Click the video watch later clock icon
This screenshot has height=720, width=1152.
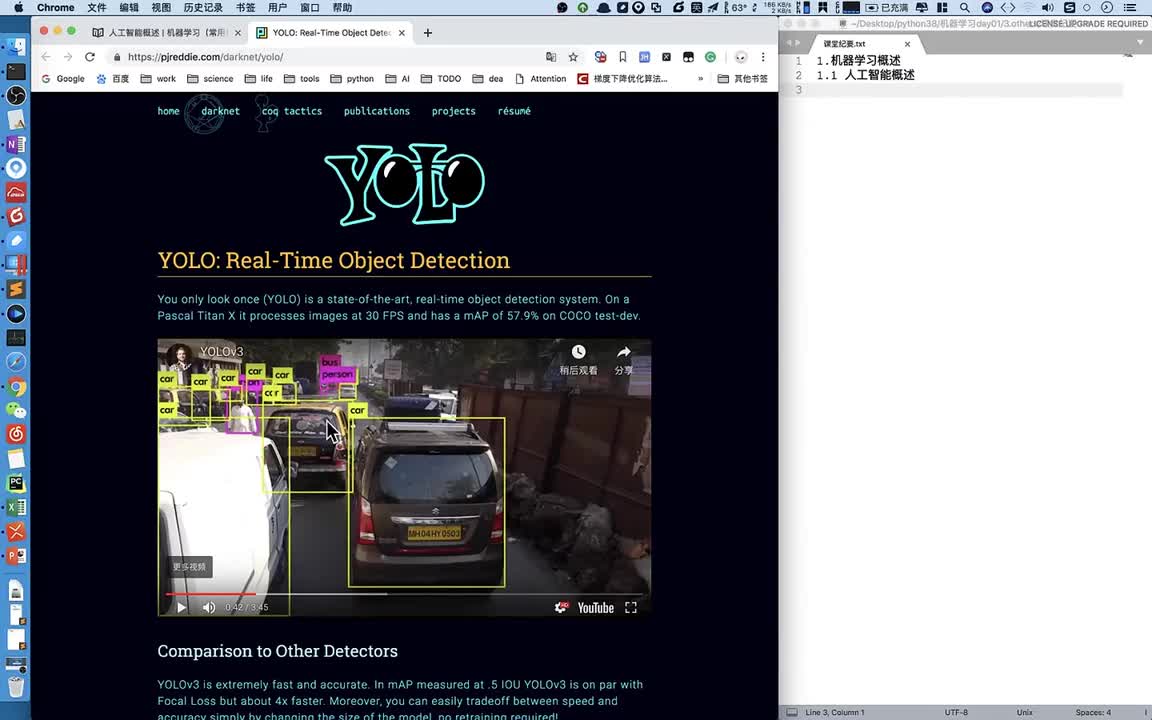coord(578,352)
